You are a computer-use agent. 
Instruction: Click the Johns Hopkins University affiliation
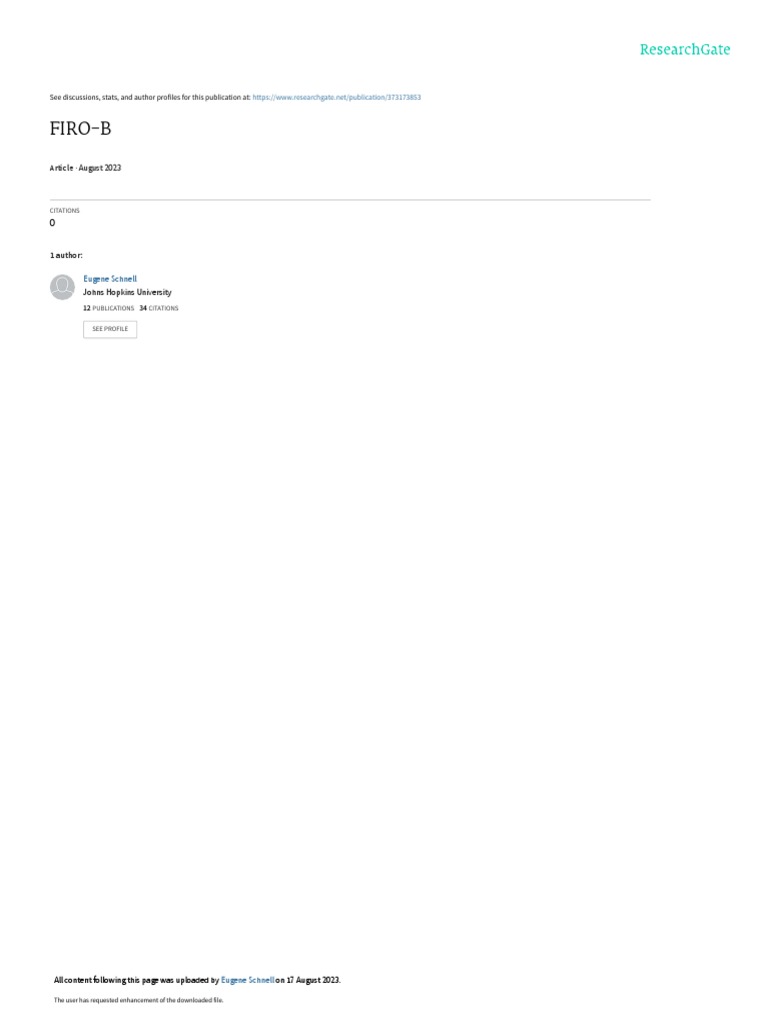[x=127, y=293]
